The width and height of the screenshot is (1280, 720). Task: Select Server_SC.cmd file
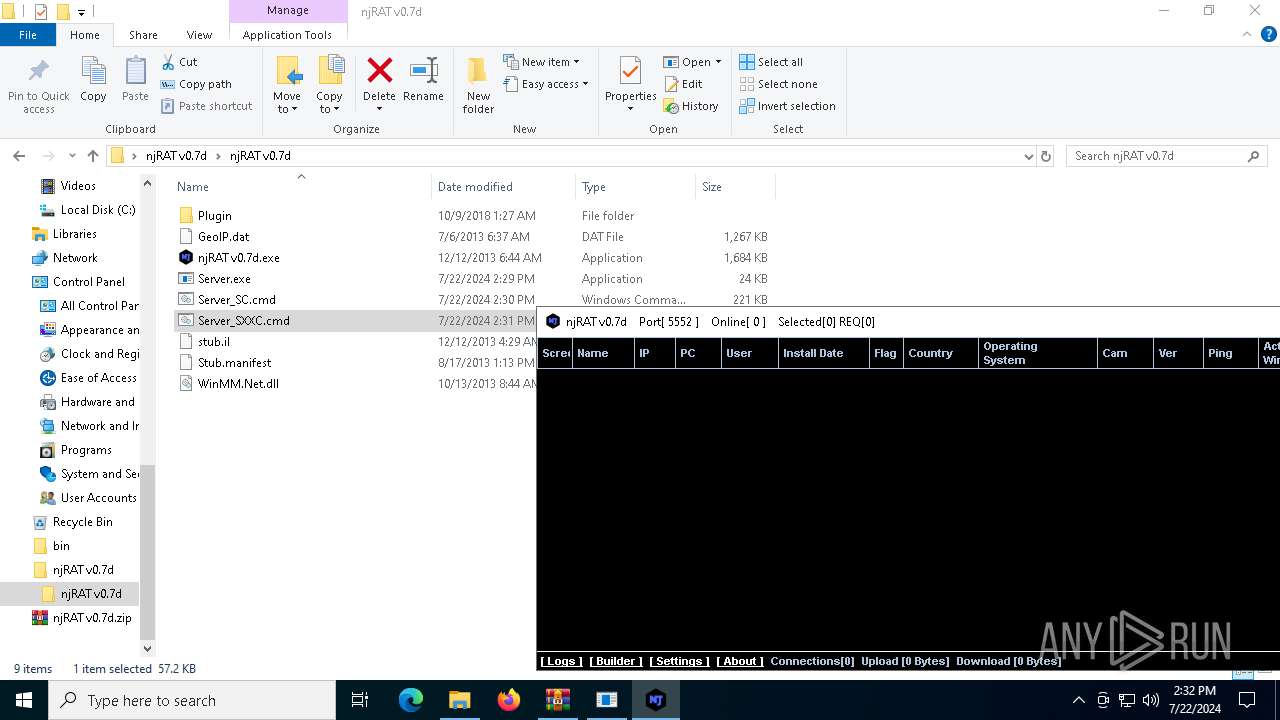click(237, 300)
